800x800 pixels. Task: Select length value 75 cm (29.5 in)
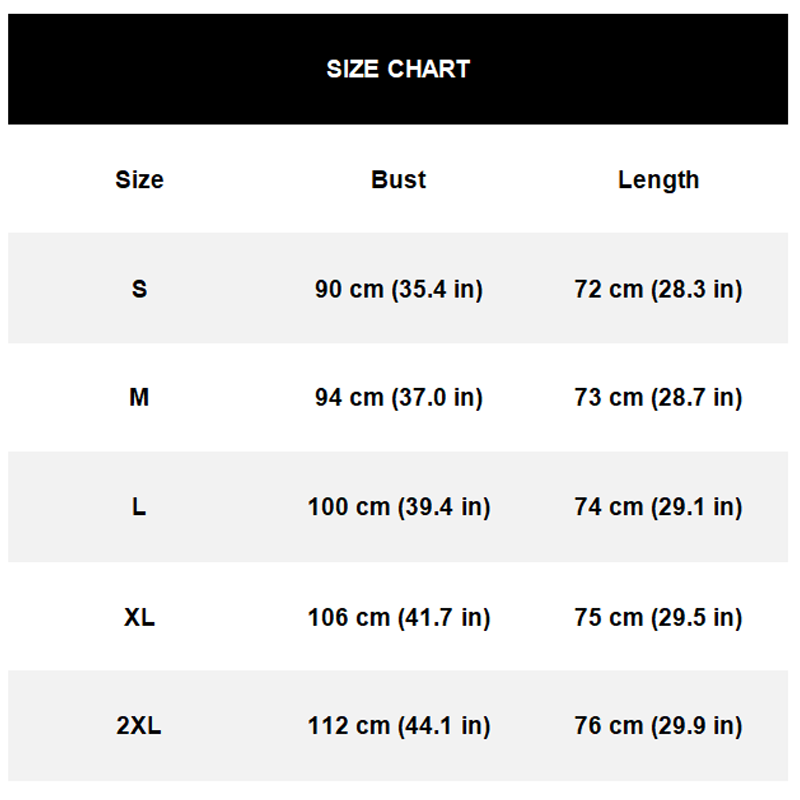[x=658, y=617]
